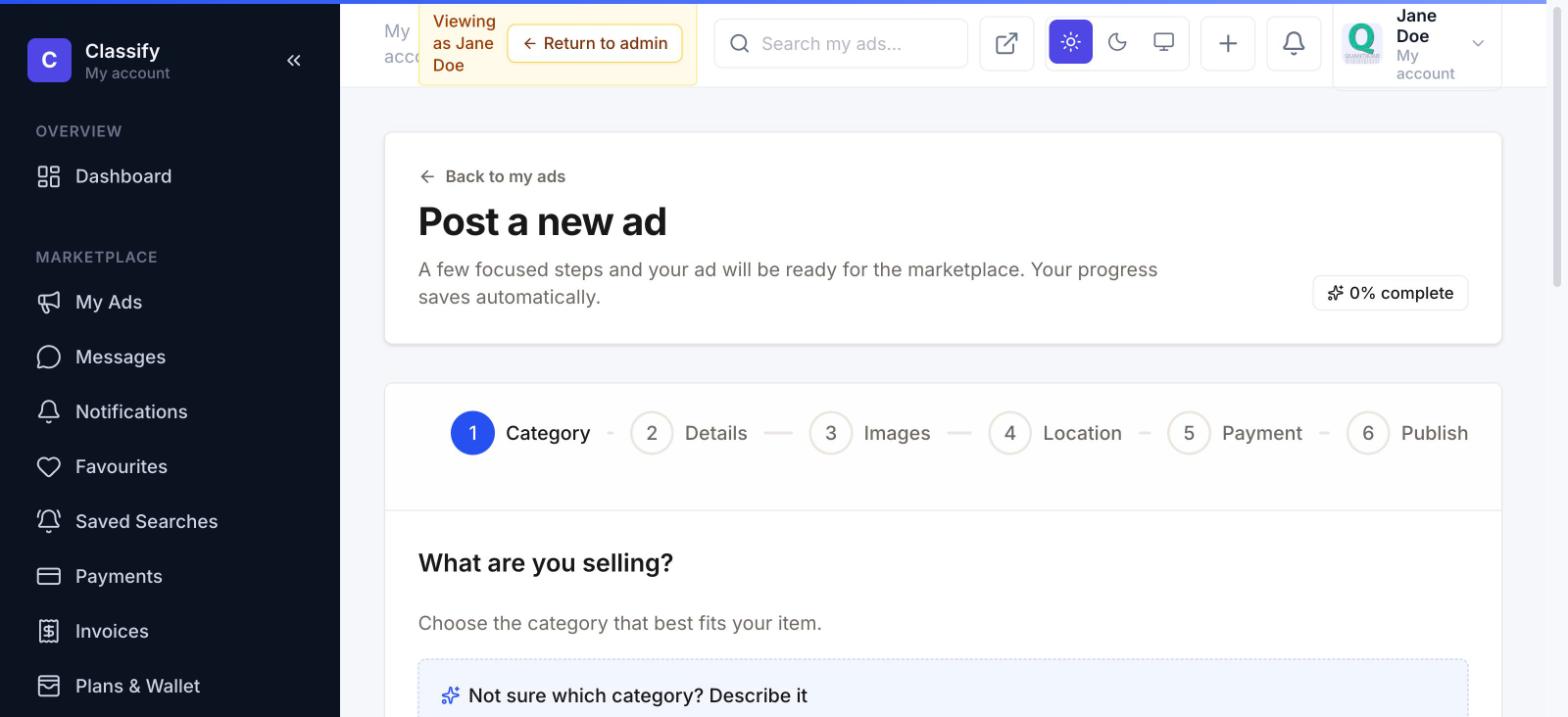Open Payments in sidebar
The height and width of the screenshot is (717, 1568).
tap(170, 577)
